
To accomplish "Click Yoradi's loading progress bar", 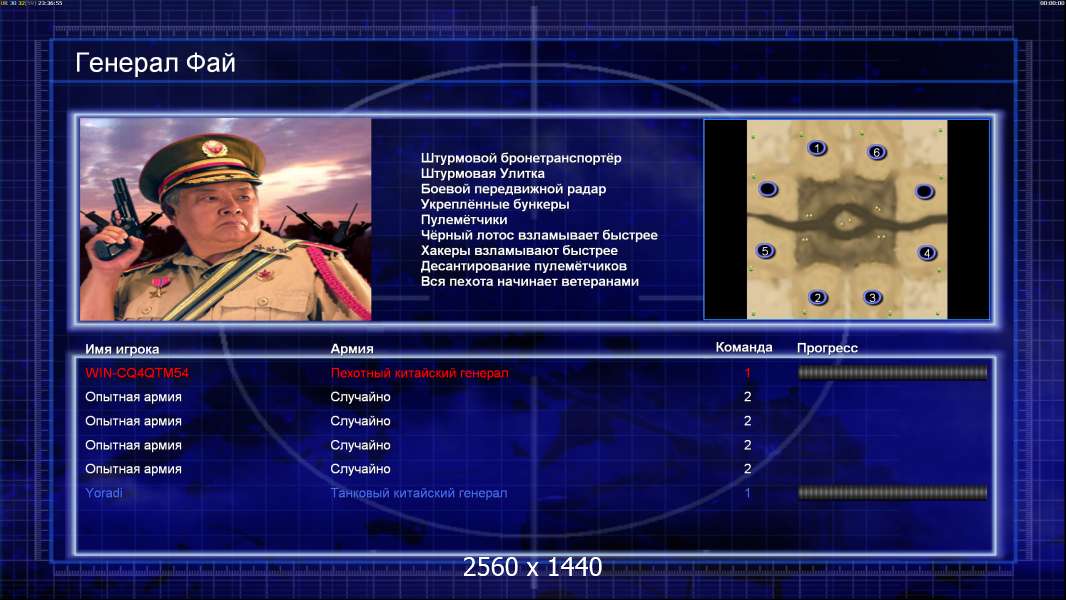I will (x=892, y=493).
